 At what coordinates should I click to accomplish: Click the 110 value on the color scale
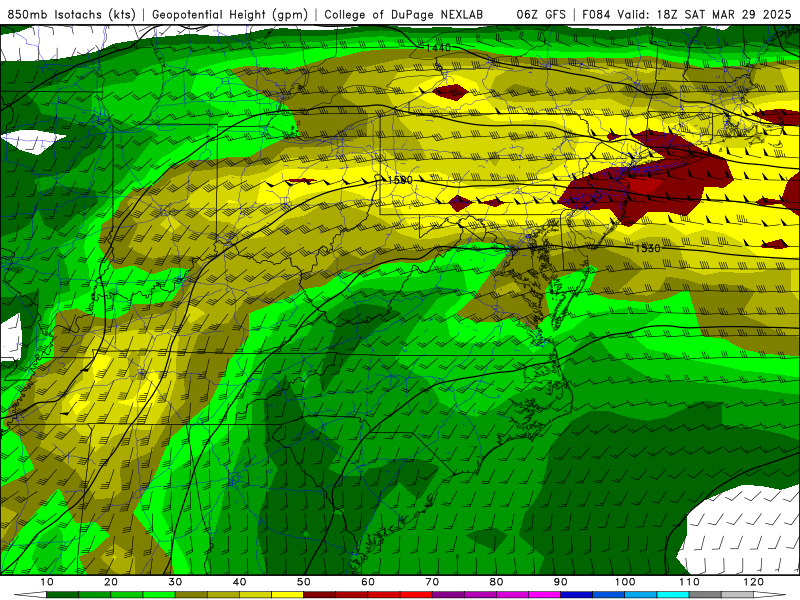689,582
